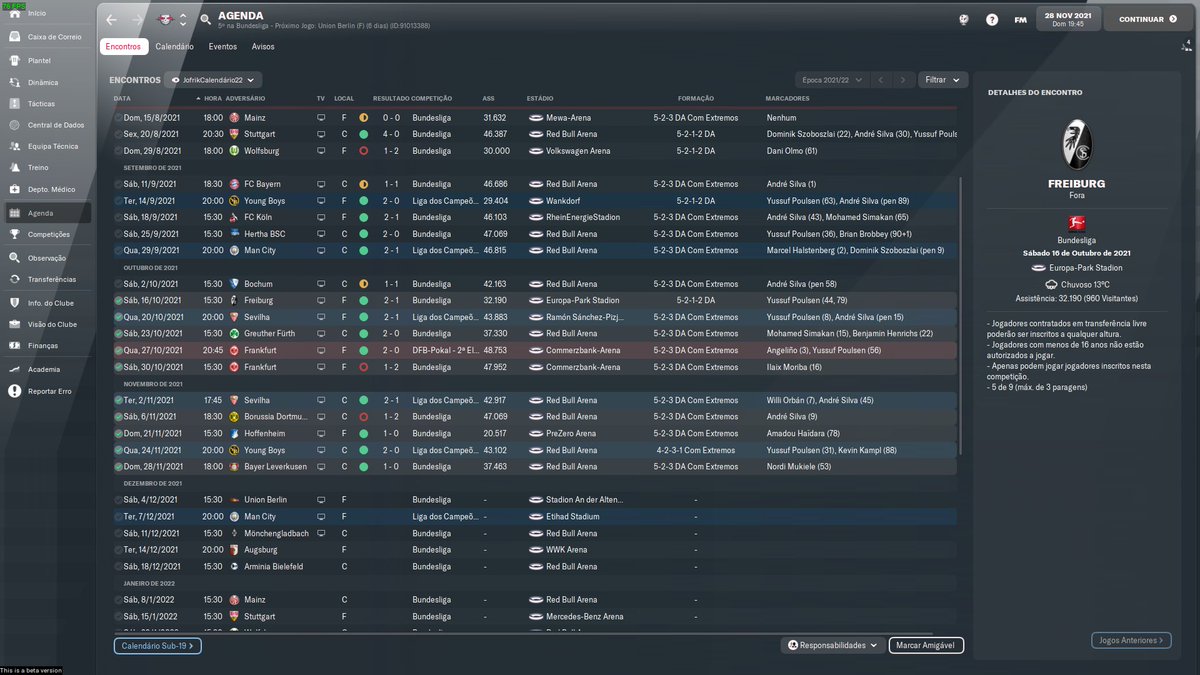This screenshot has height=675, width=1200.
Task: Toggle check mark on Sevilha 20/10/2021 row
Action: [x=119, y=317]
